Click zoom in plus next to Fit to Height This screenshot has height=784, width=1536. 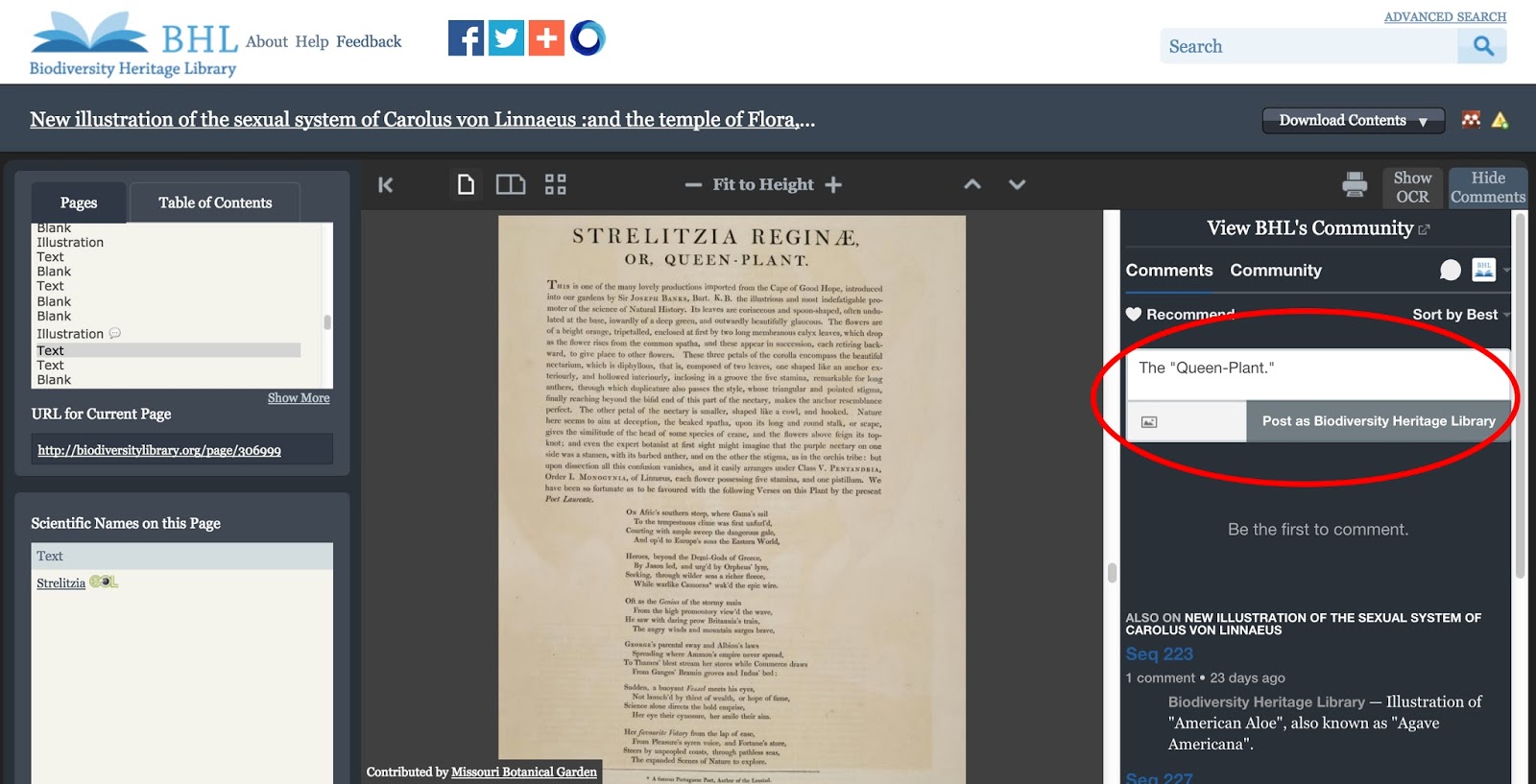point(833,184)
